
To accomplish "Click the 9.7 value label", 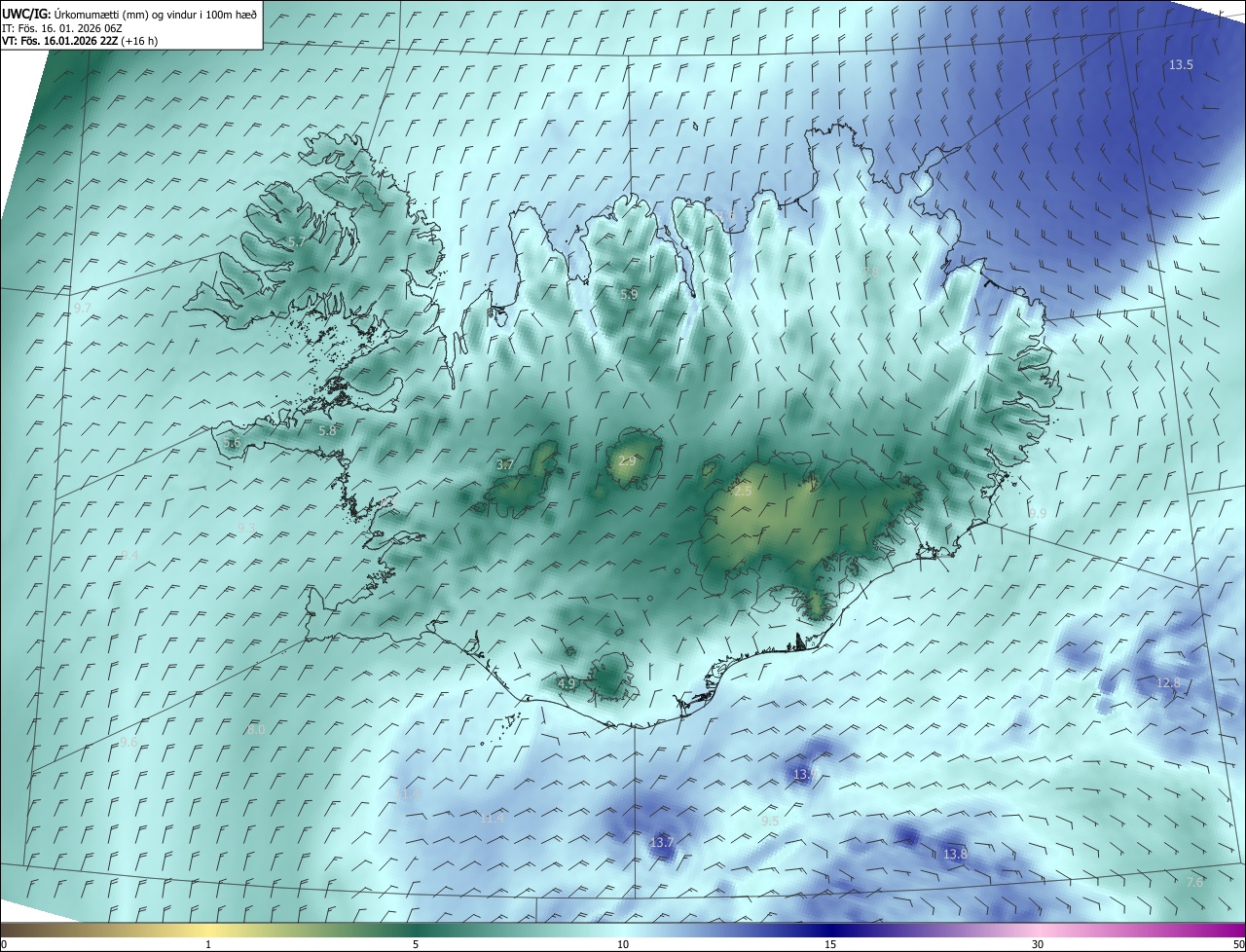I will tap(83, 308).
